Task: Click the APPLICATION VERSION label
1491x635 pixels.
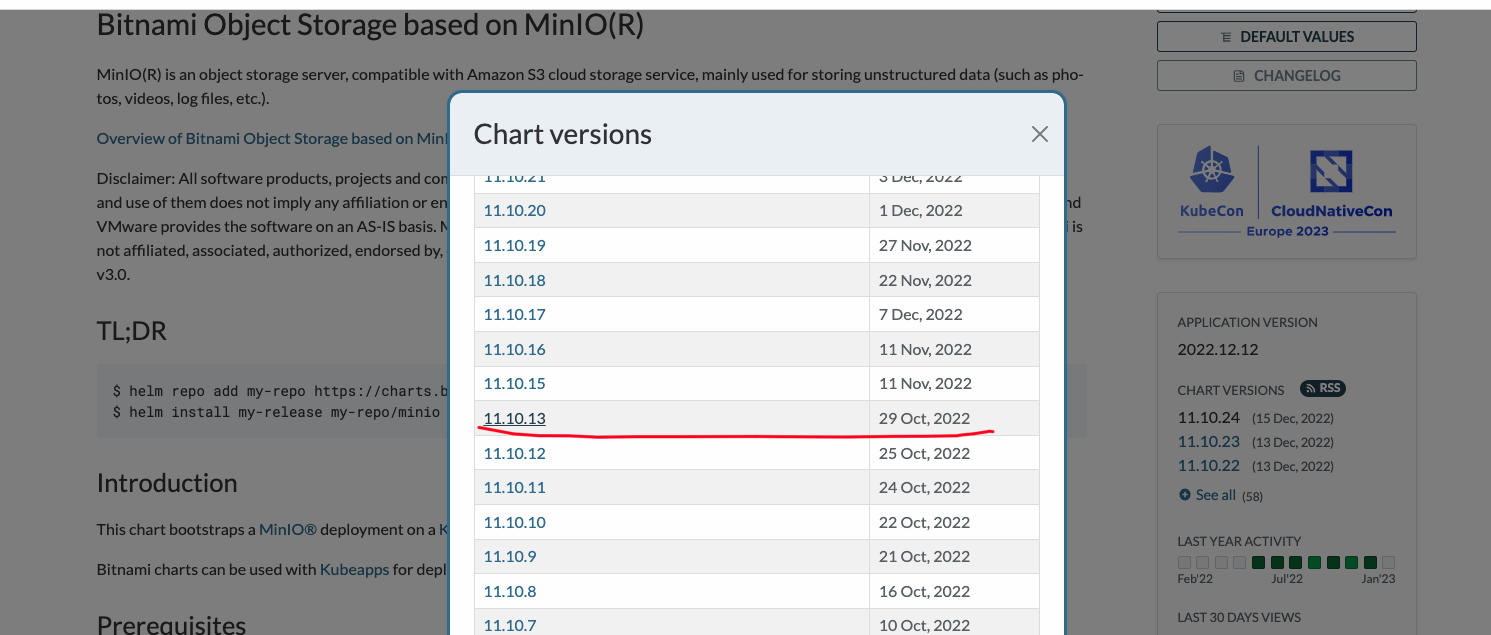Action: tap(1248, 323)
